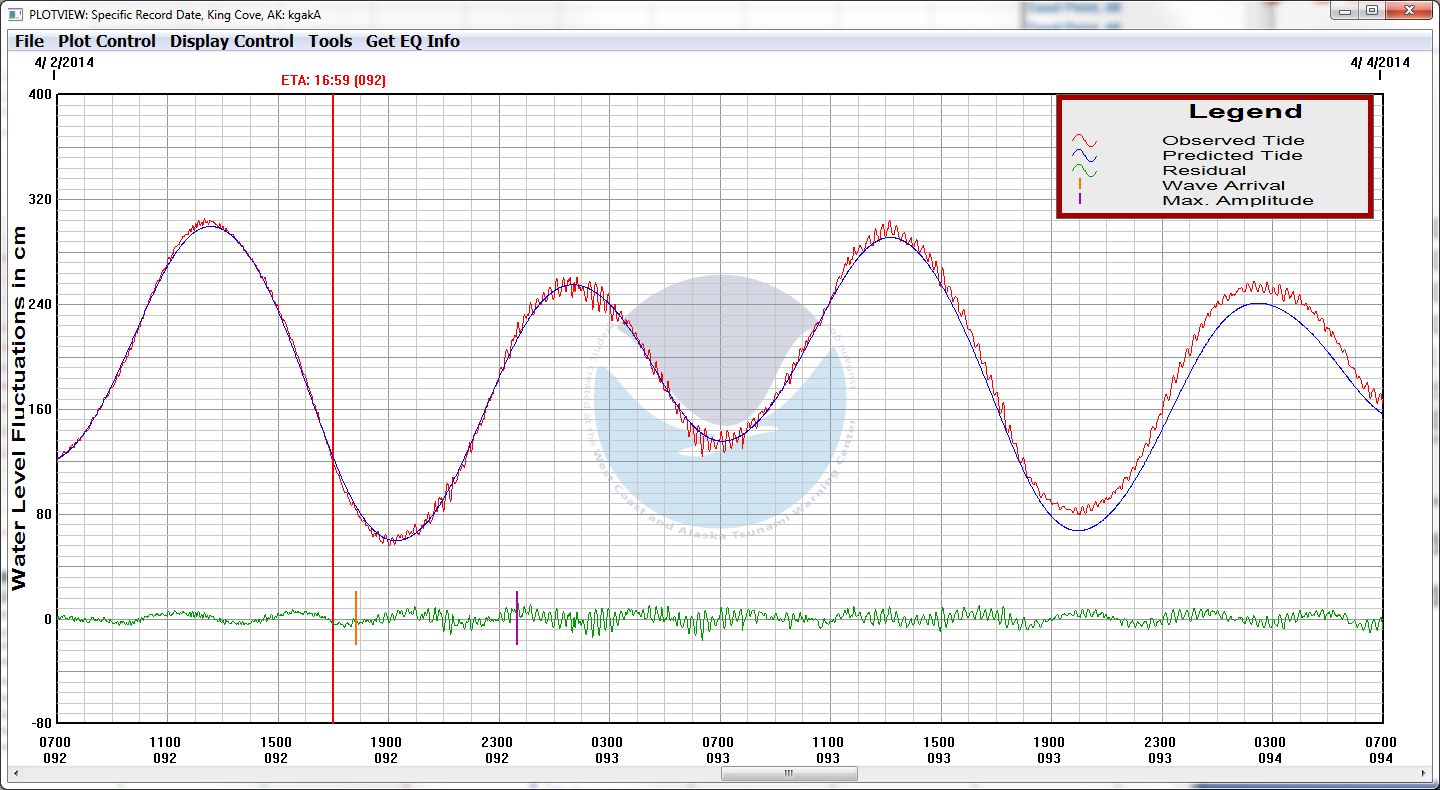Open the Plot Control menu

[107, 41]
